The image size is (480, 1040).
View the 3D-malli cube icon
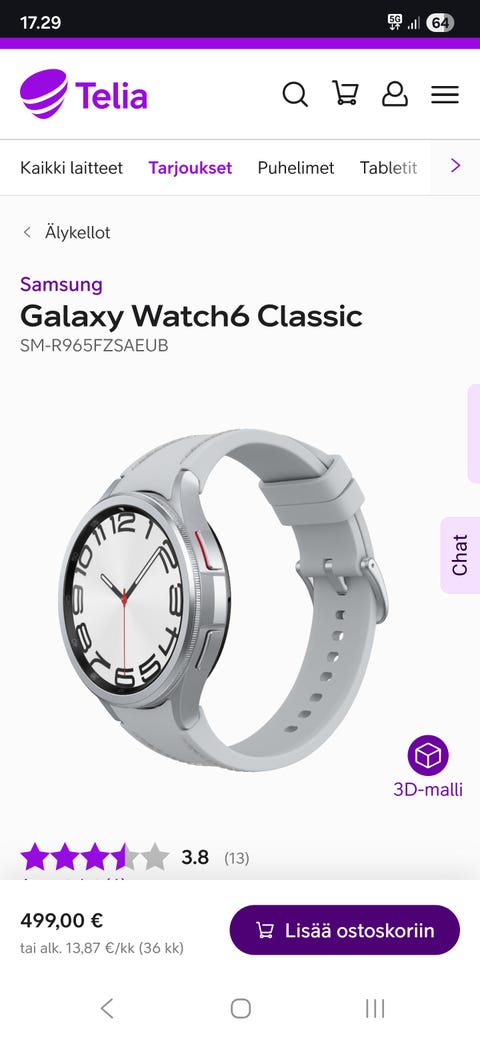(428, 755)
